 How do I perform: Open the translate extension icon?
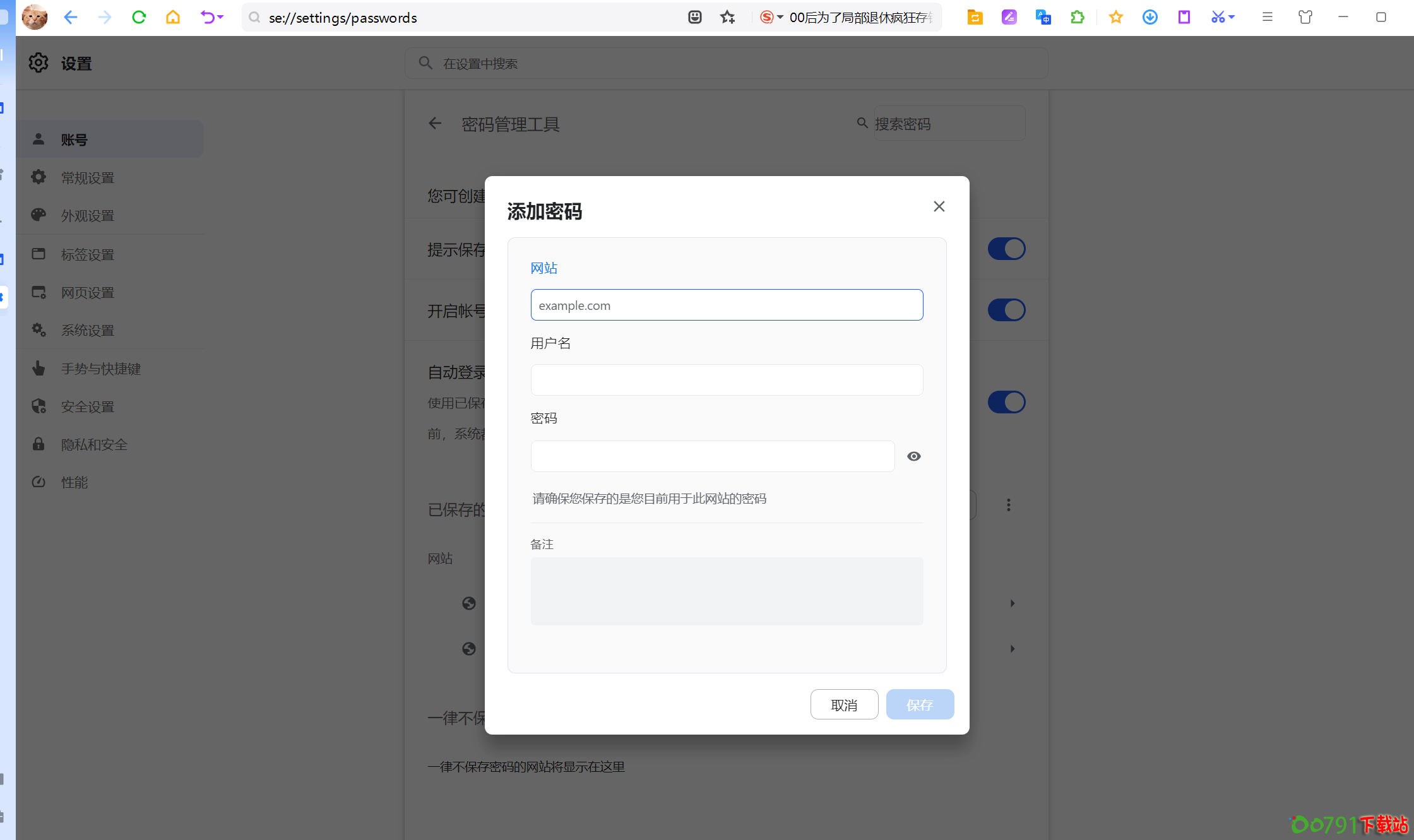1043,18
